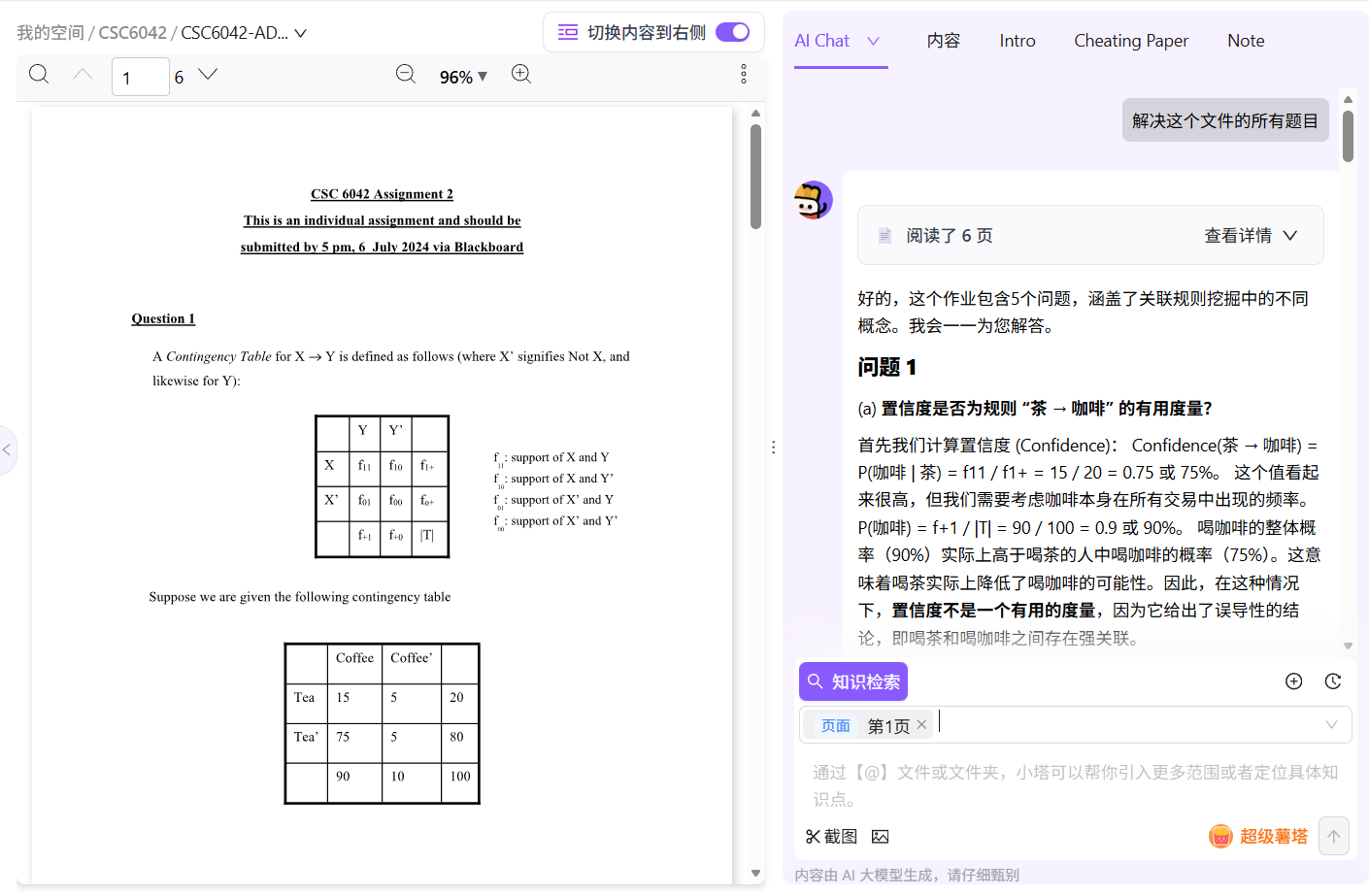
Task: Open the three-dot viewer options menu
Action: pyautogui.click(x=743, y=74)
